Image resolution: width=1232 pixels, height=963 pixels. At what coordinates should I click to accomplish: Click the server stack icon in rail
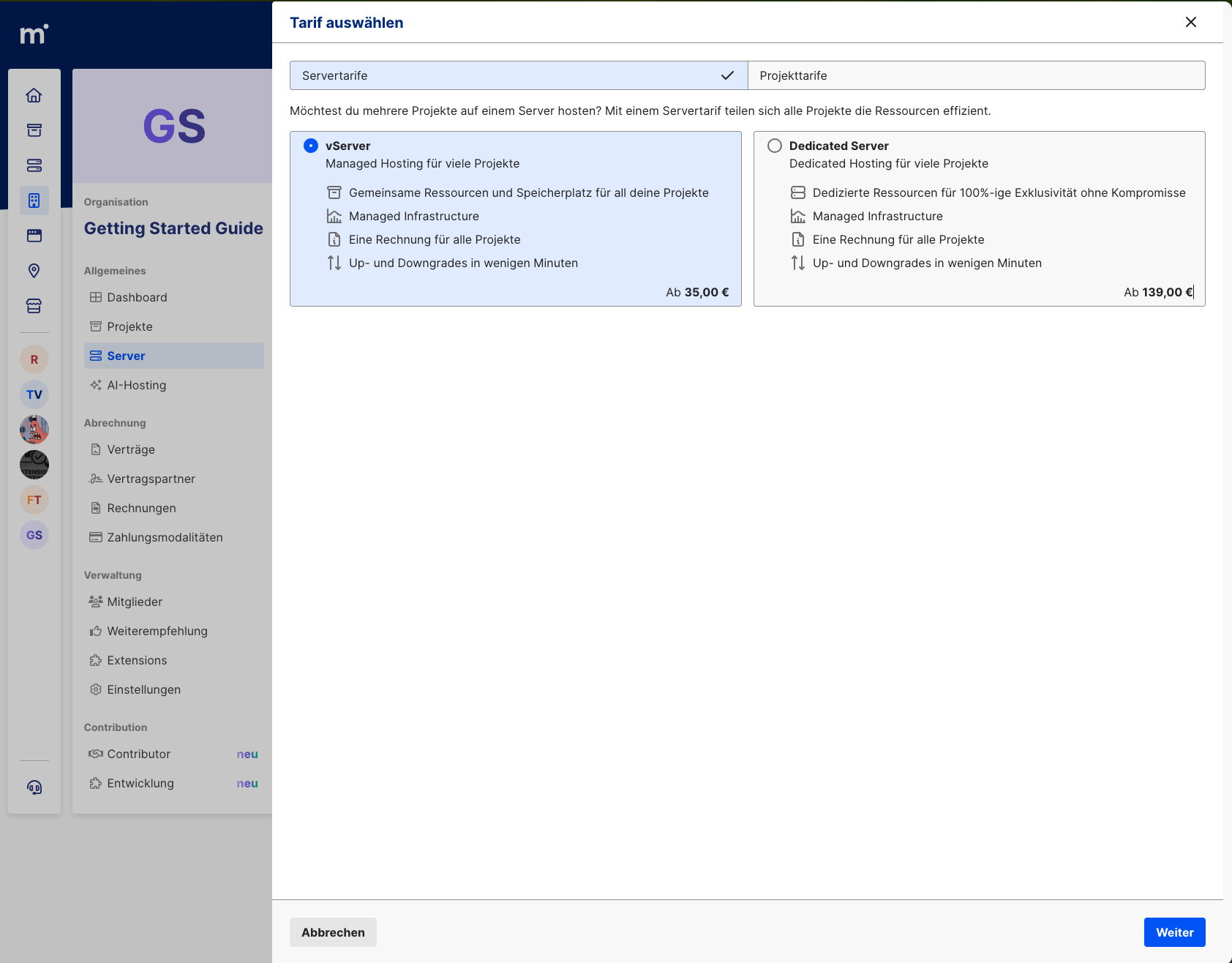coord(34,165)
